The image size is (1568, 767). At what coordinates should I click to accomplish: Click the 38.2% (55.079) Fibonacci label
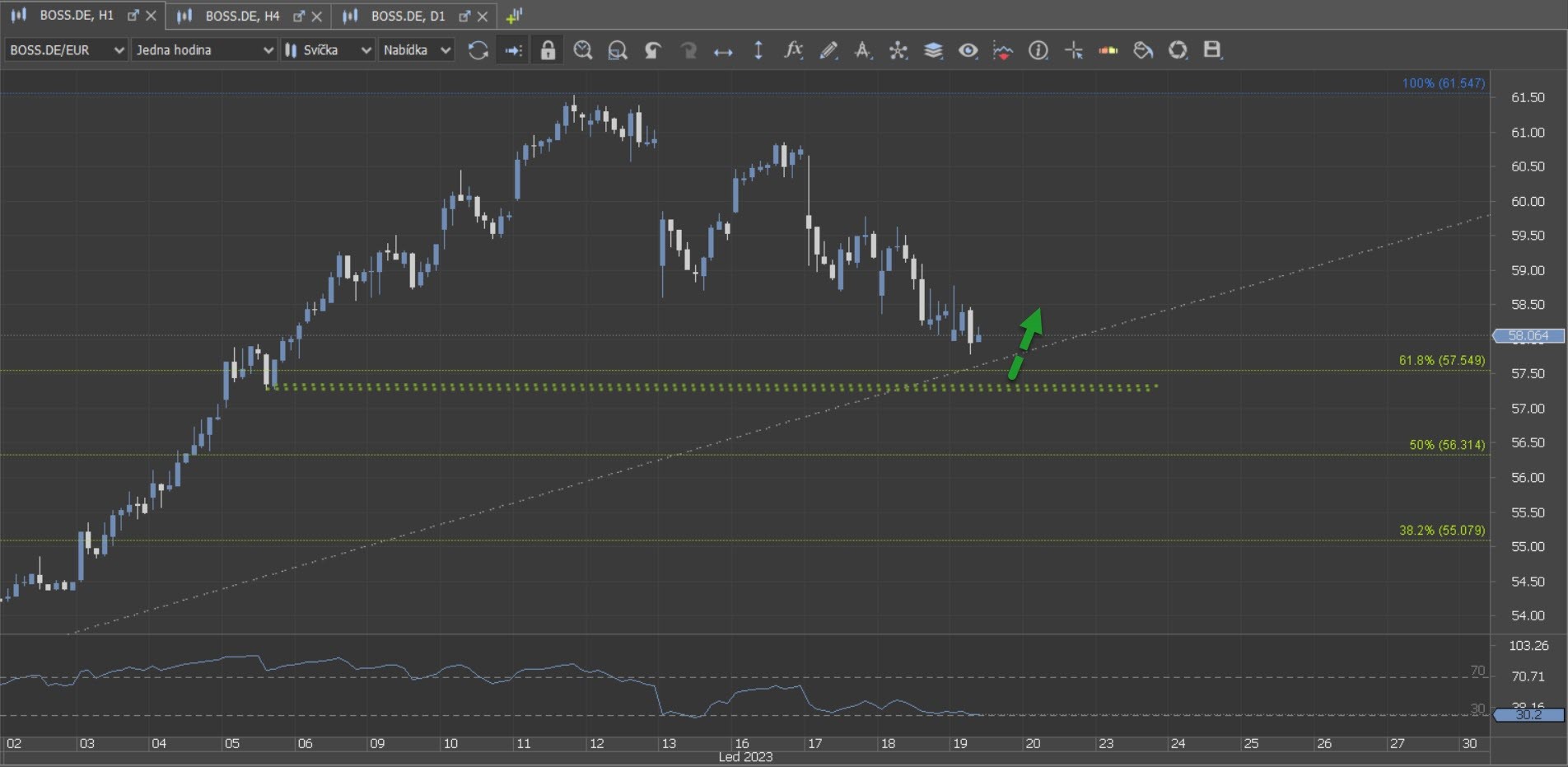[x=1442, y=530]
